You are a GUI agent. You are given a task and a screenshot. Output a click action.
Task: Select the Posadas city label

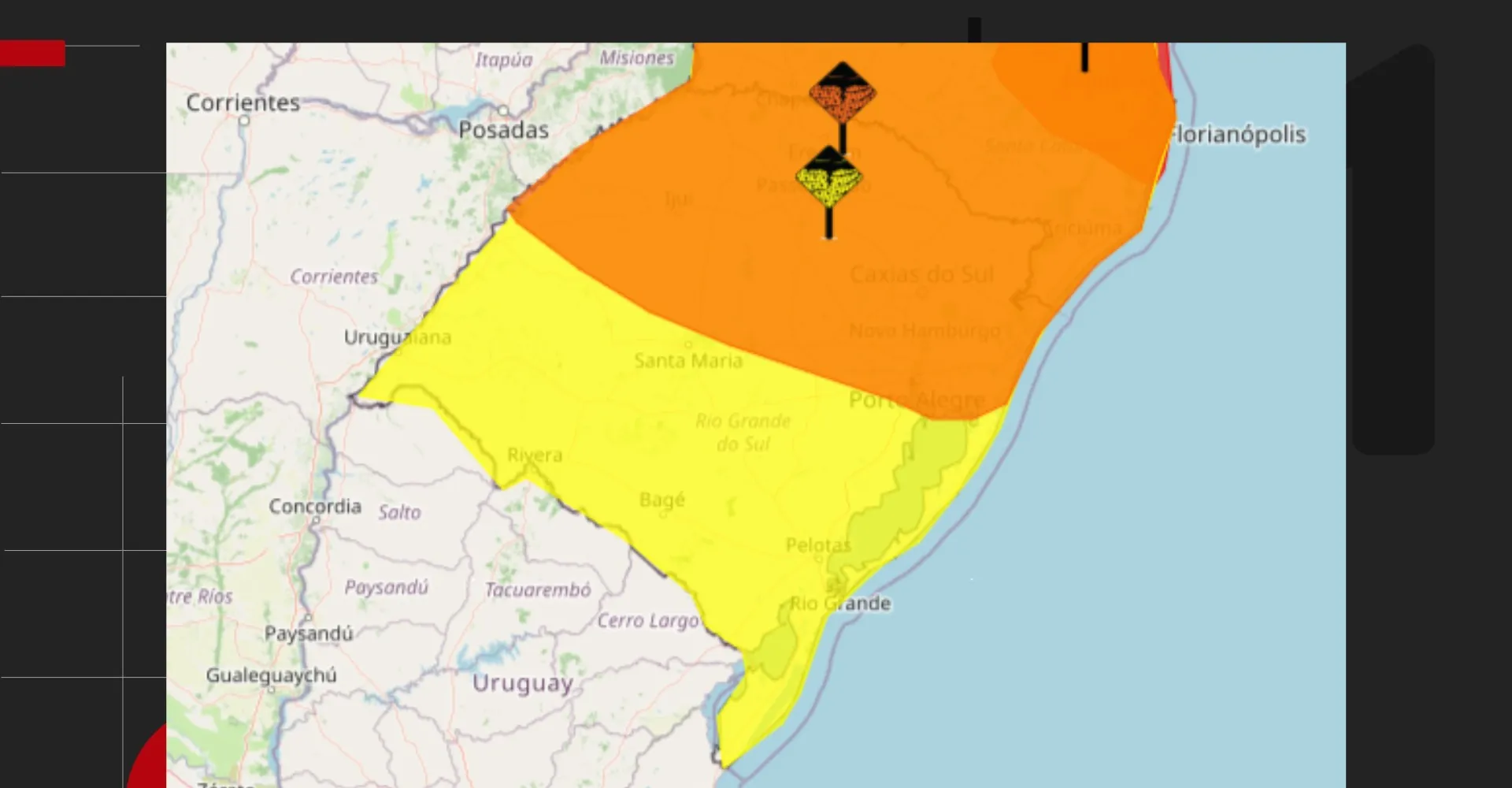tap(503, 129)
